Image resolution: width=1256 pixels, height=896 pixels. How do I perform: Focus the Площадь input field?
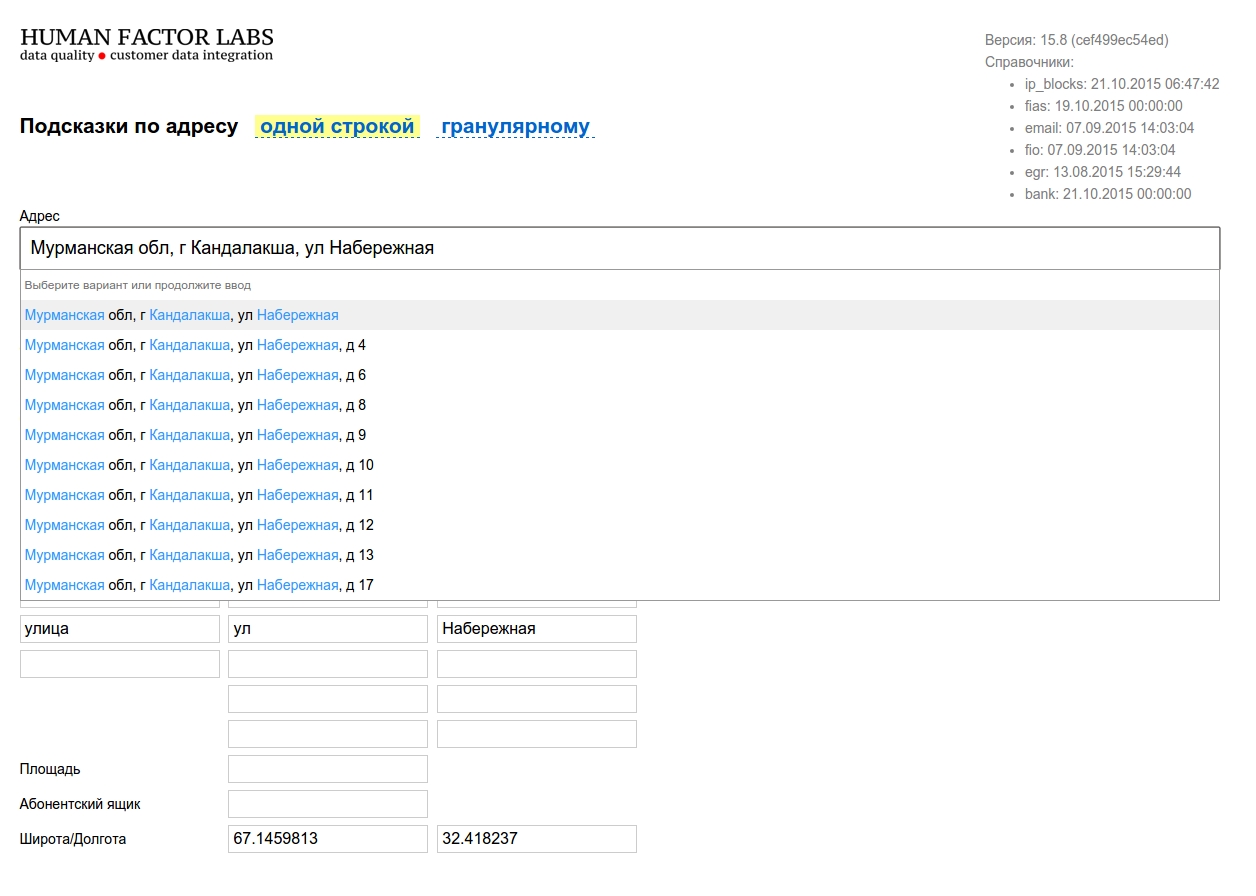point(327,769)
